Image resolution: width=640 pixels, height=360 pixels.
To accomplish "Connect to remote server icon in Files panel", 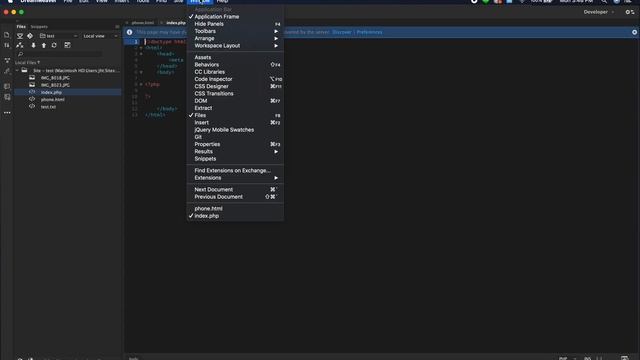I will (20, 45).
